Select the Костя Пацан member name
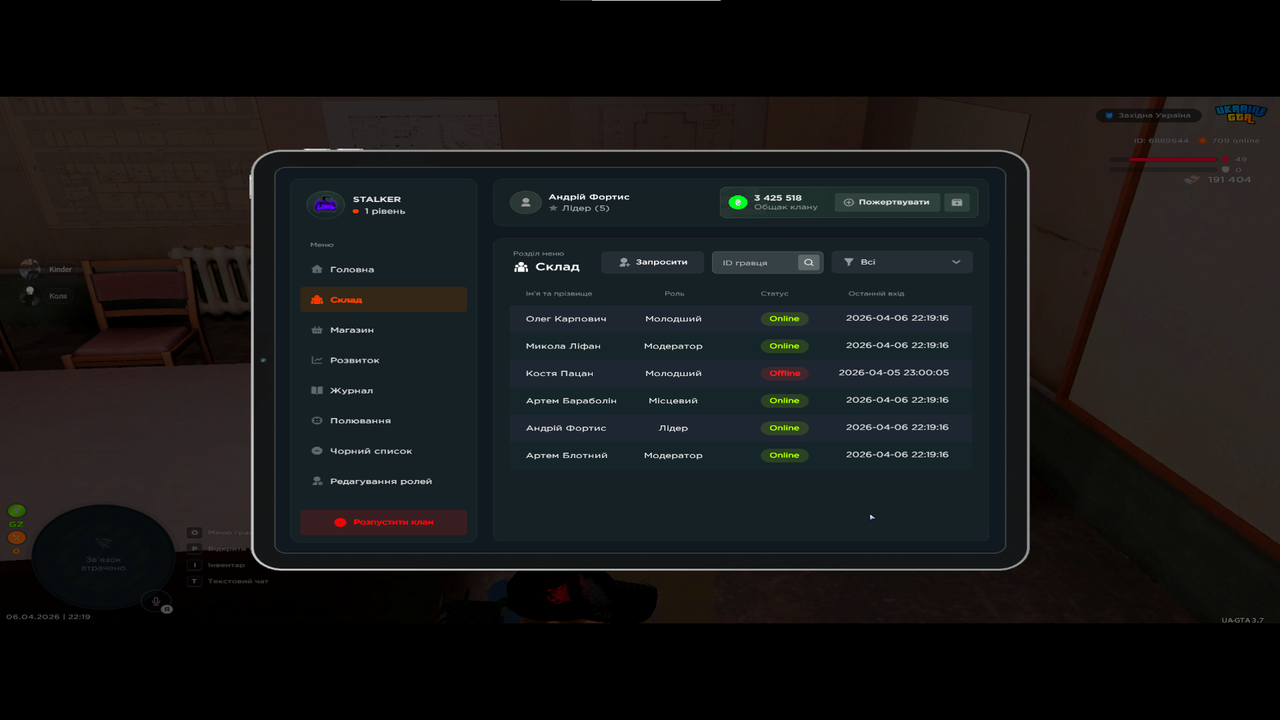1280x720 pixels. pyautogui.click(x=559, y=373)
